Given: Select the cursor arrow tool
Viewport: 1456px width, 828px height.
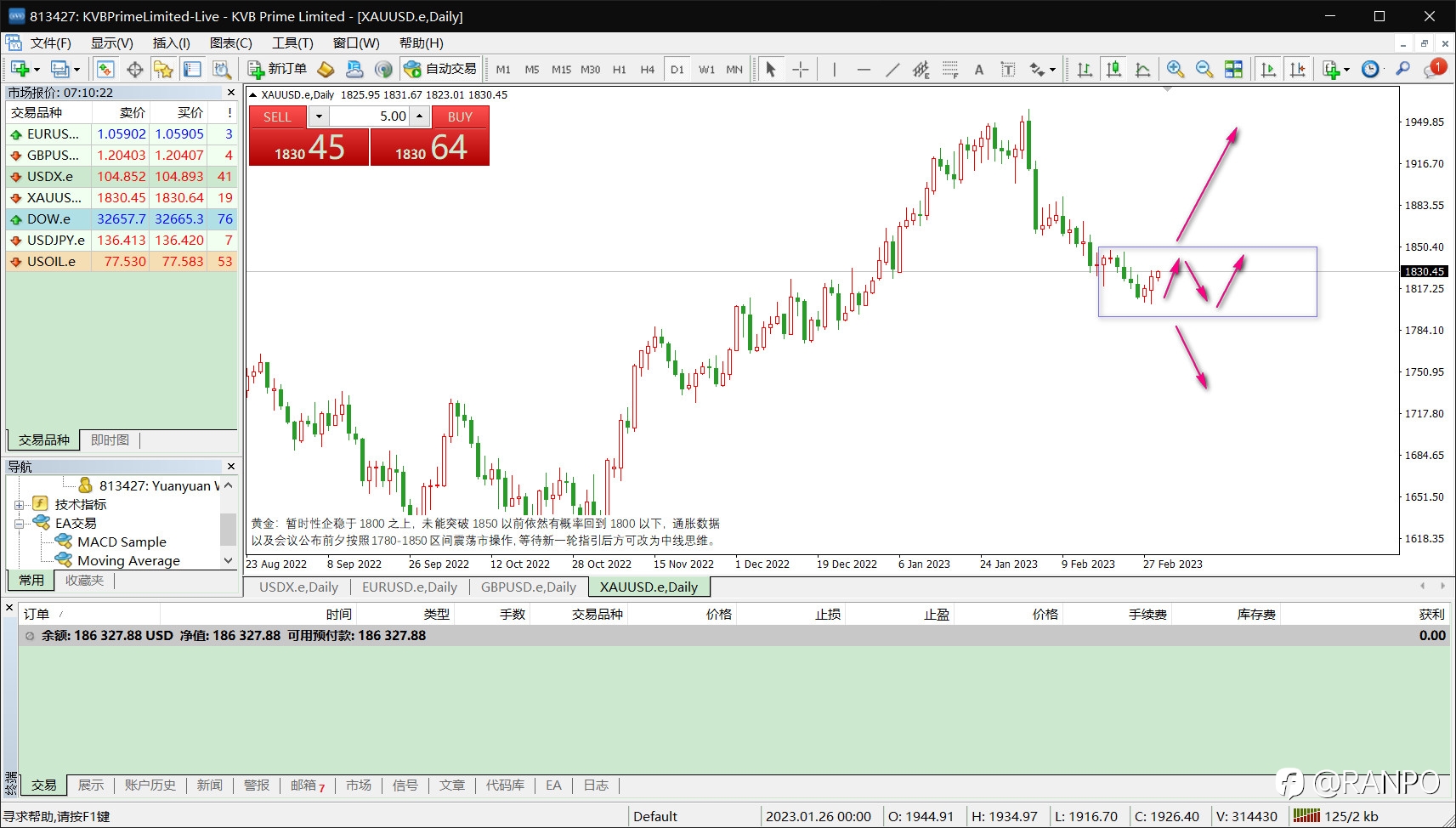Looking at the screenshot, I should coord(771,69).
